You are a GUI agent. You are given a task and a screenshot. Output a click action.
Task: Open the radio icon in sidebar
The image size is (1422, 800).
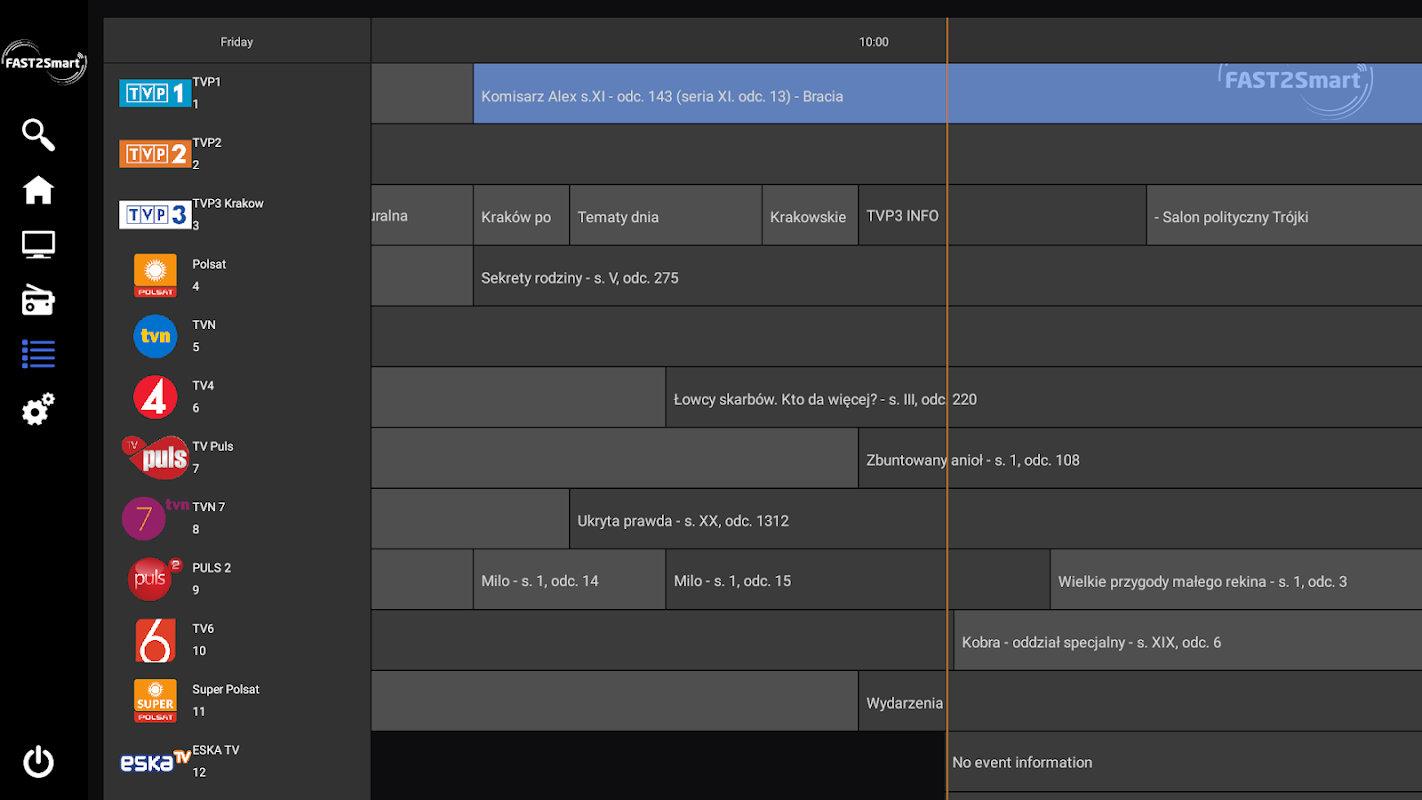coord(38,299)
